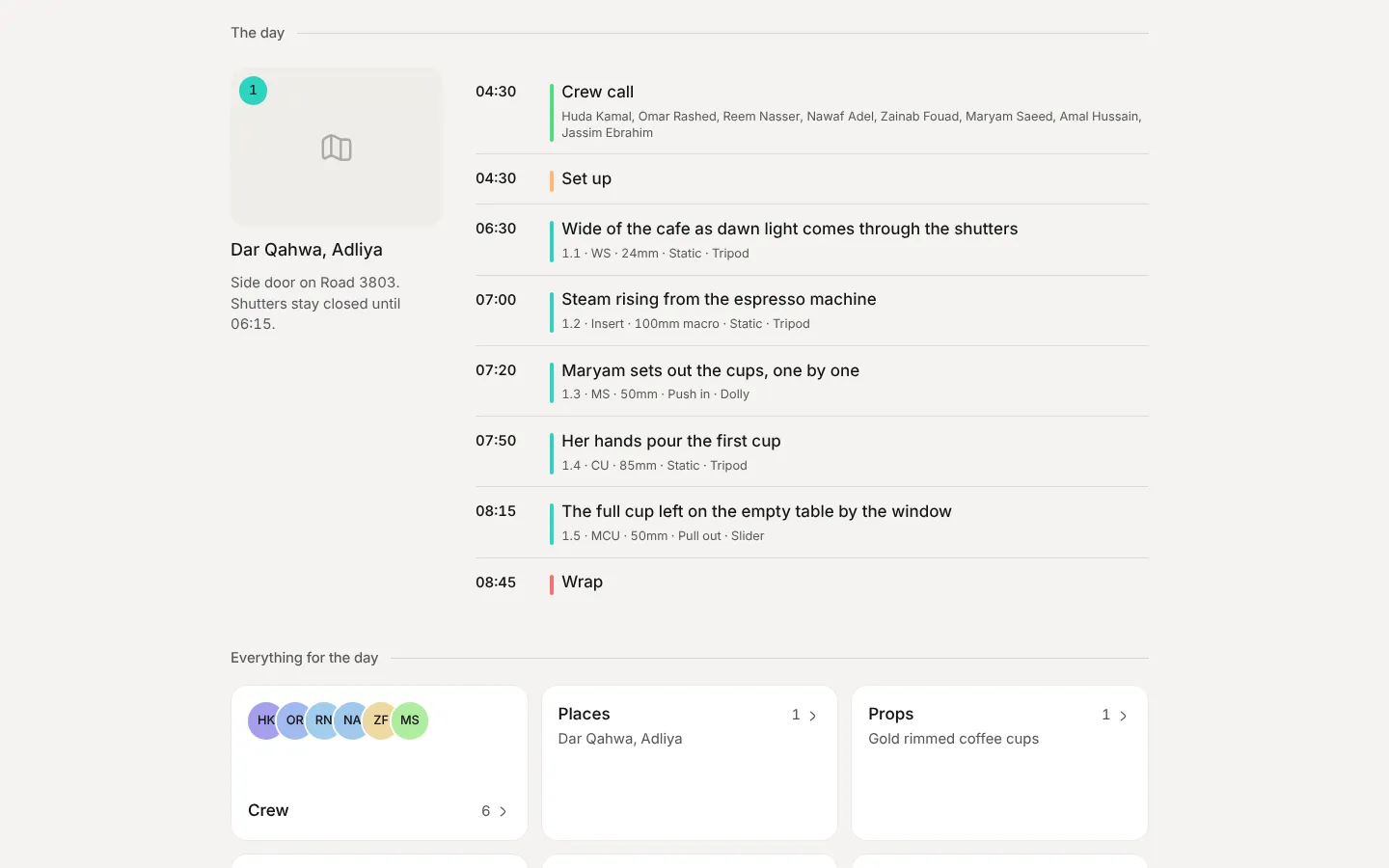Open the Crew call schedule row
This screenshot has height=868, width=1389.
pos(812,112)
